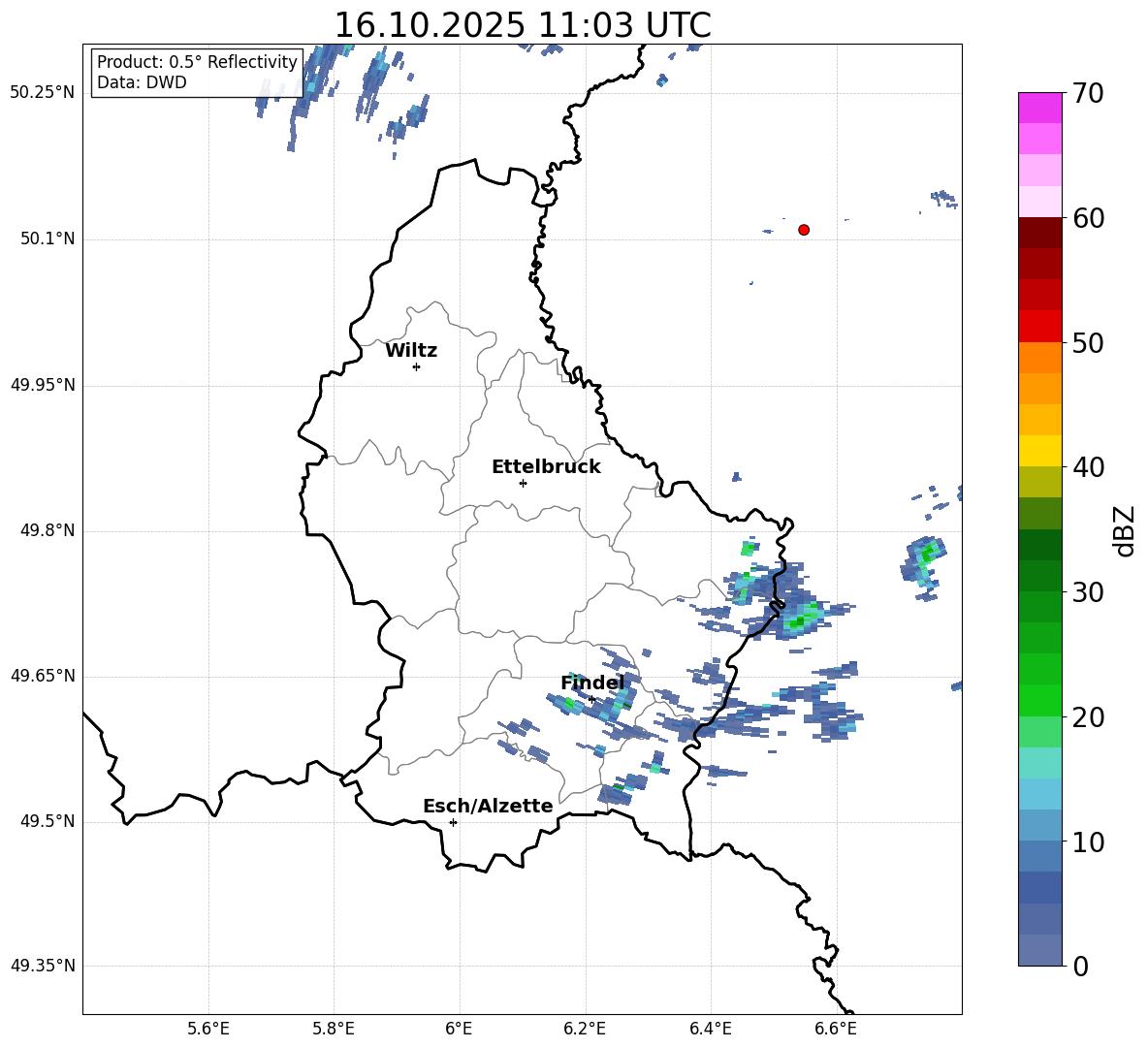Click the Ettelbruck station cross marker

523,483
